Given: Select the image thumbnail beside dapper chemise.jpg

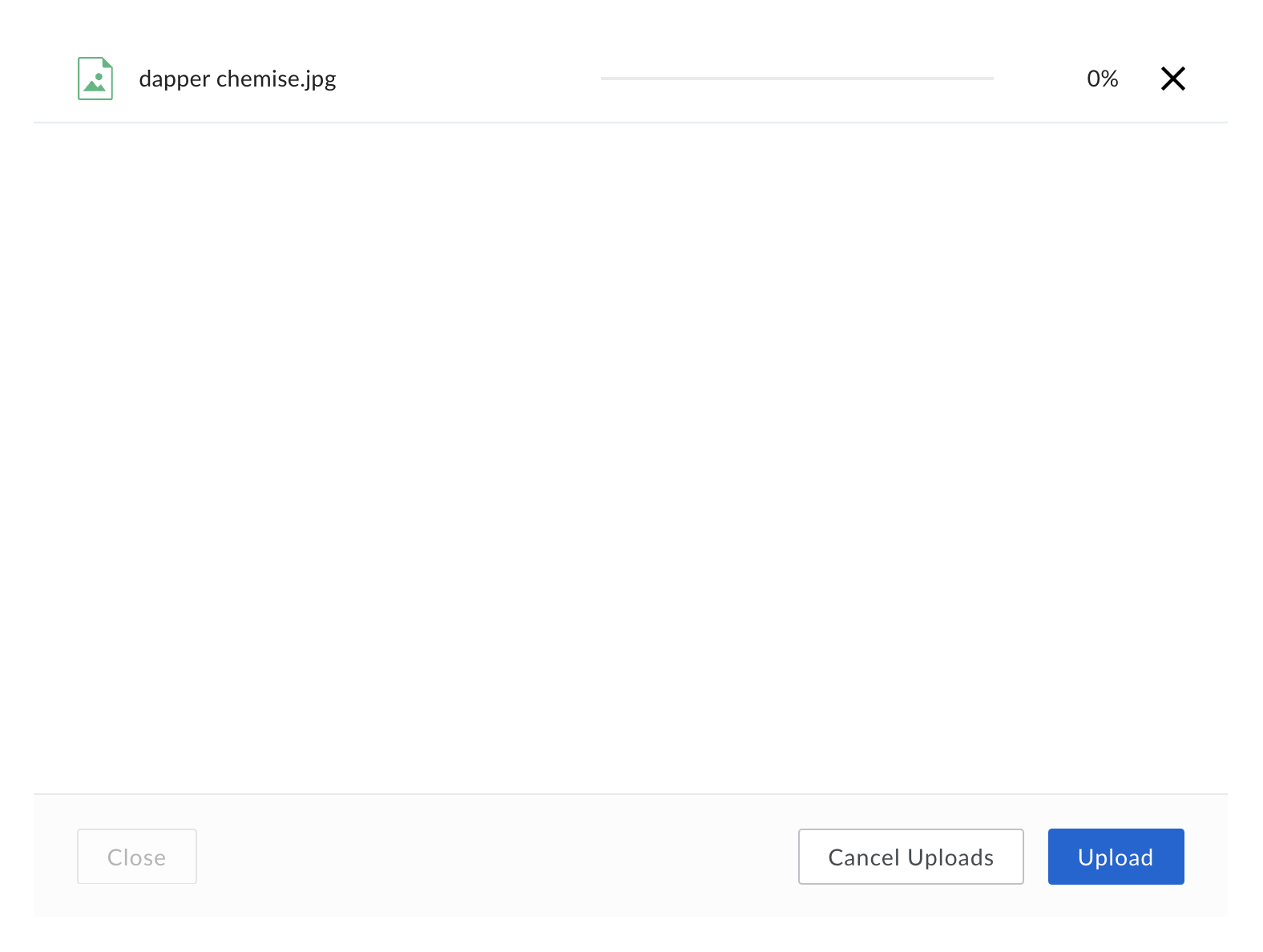Looking at the screenshot, I should tap(95, 78).
